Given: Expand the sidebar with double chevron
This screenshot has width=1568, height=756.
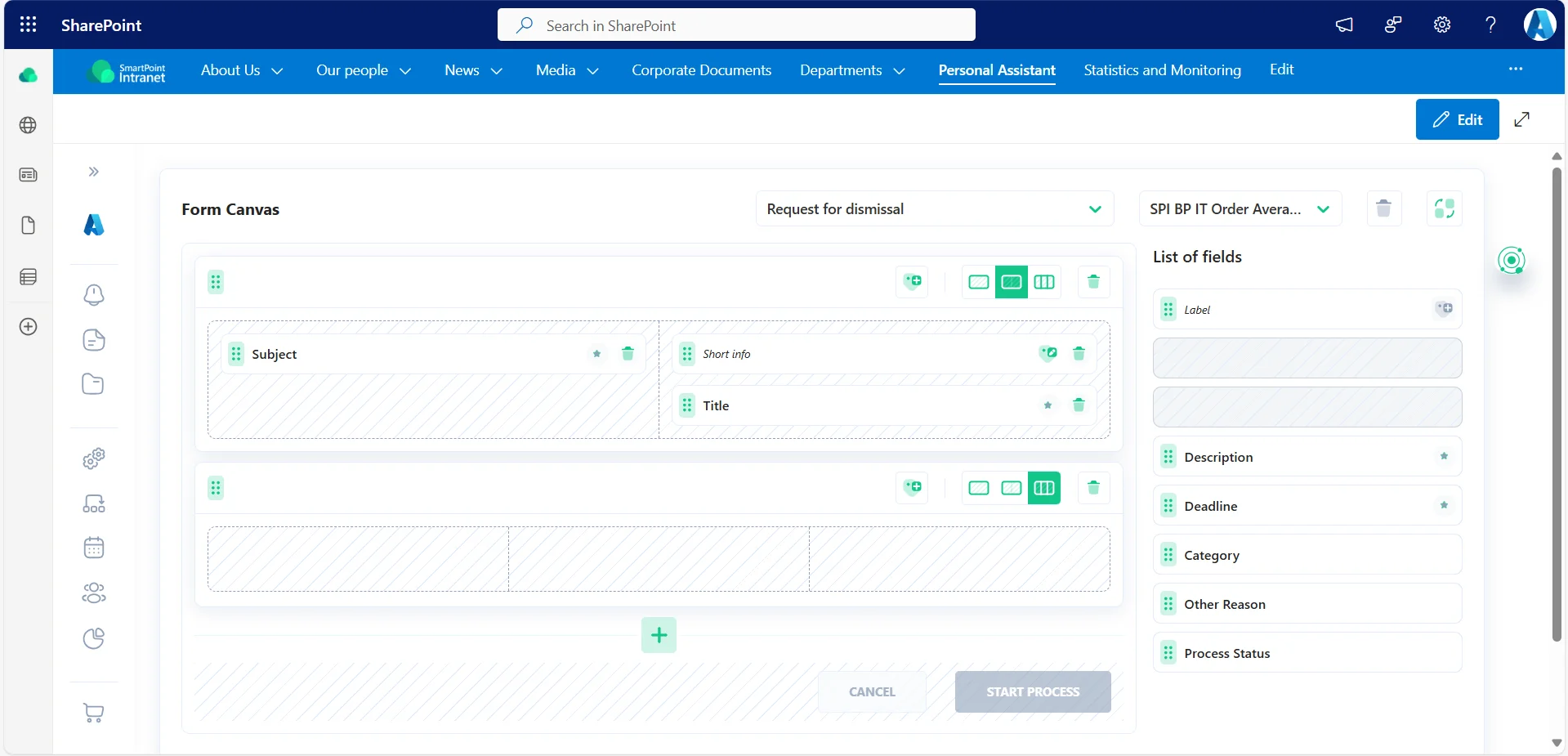Looking at the screenshot, I should (x=94, y=172).
